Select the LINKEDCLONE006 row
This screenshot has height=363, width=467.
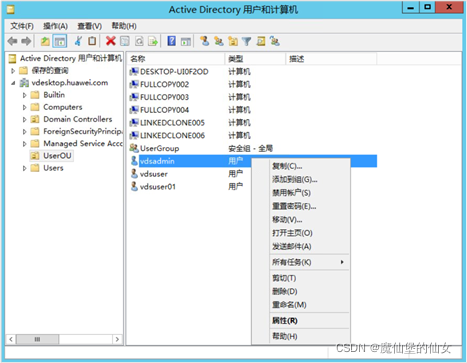[x=252, y=135]
